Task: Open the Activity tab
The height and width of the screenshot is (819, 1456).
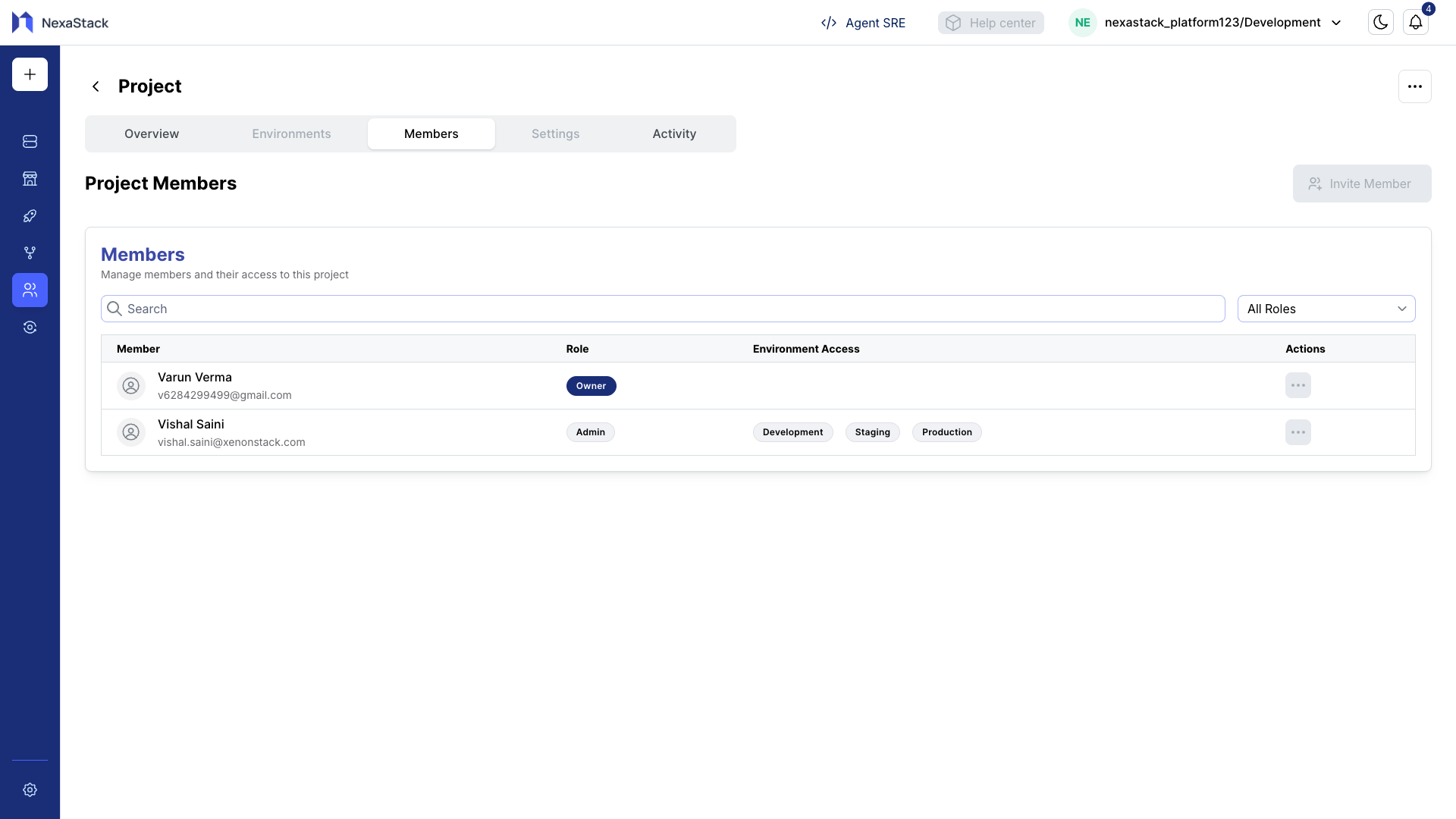Action: point(673,133)
